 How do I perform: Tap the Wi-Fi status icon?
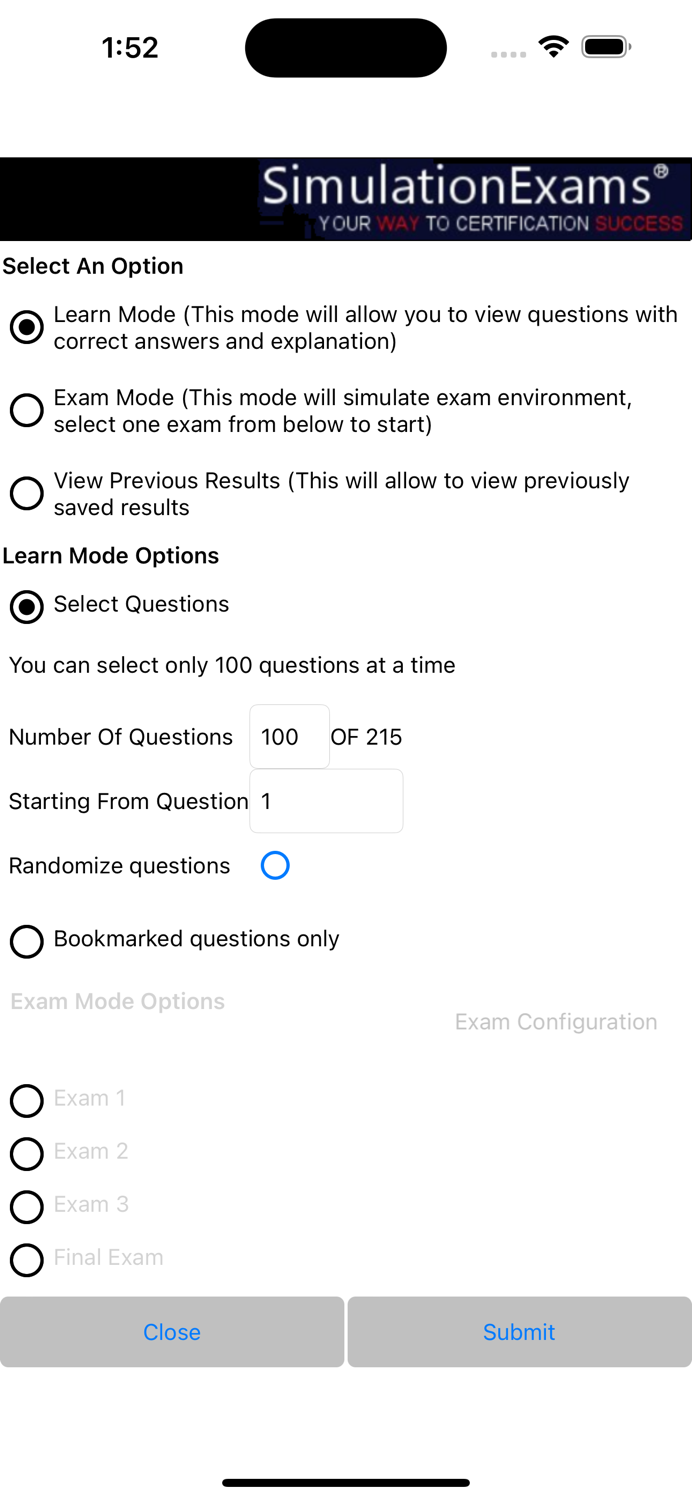[553, 46]
